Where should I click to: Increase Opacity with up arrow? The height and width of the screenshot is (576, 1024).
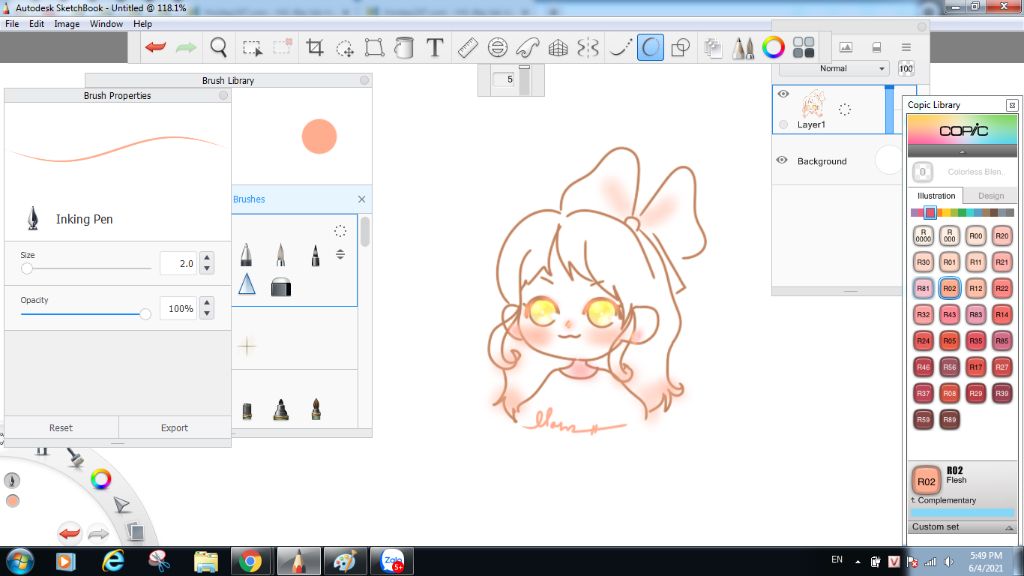coord(207,302)
